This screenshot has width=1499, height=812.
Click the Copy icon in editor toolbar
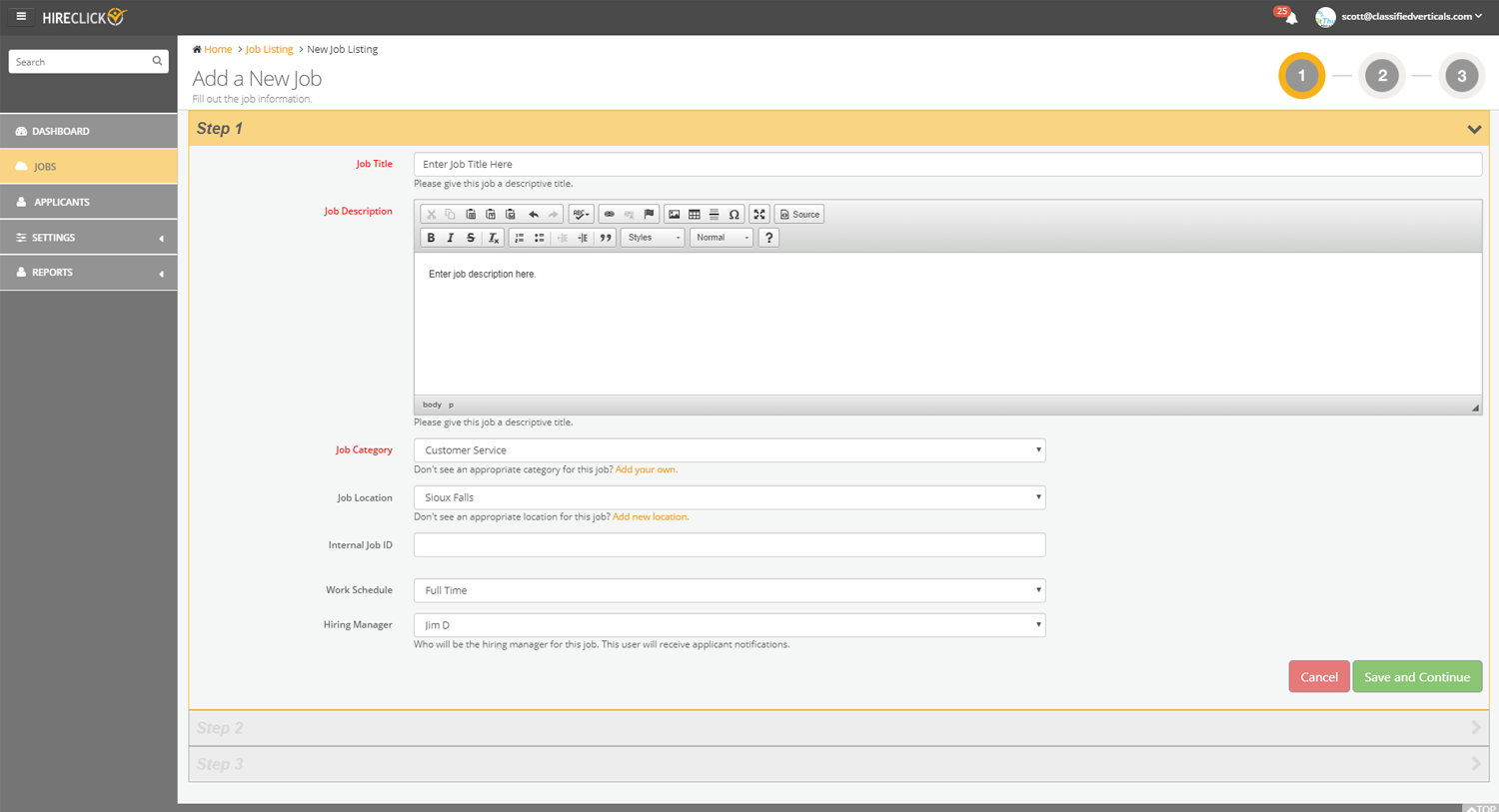(451, 215)
